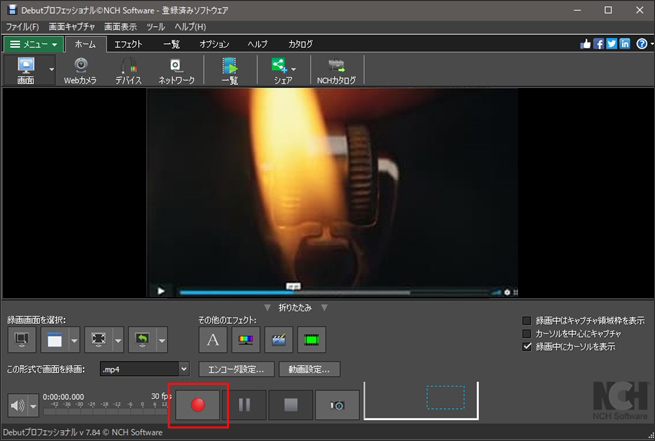Click the エンコーダ設定... button

236,369
